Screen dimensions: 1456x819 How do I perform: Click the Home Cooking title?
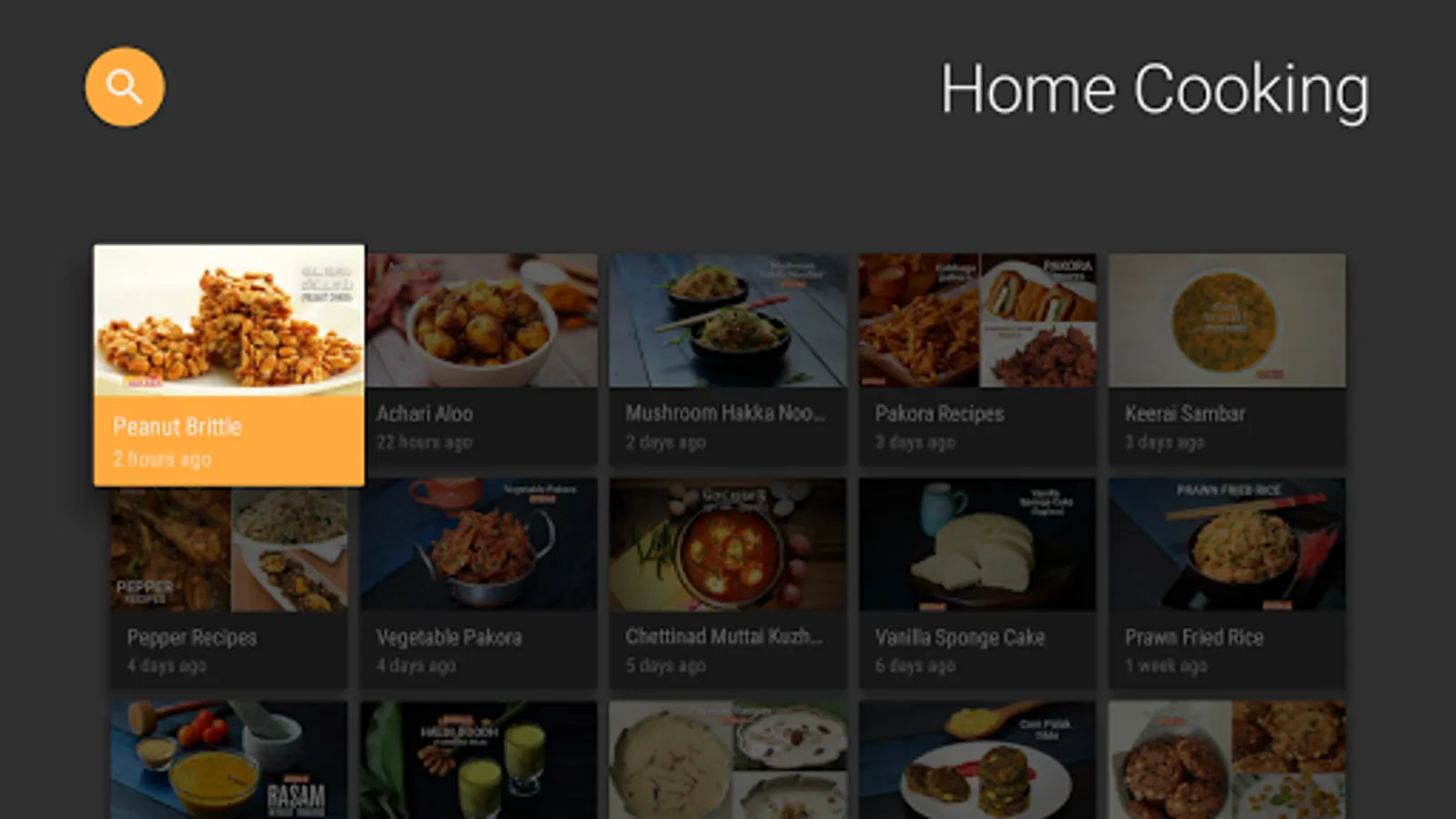click(1154, 91)
